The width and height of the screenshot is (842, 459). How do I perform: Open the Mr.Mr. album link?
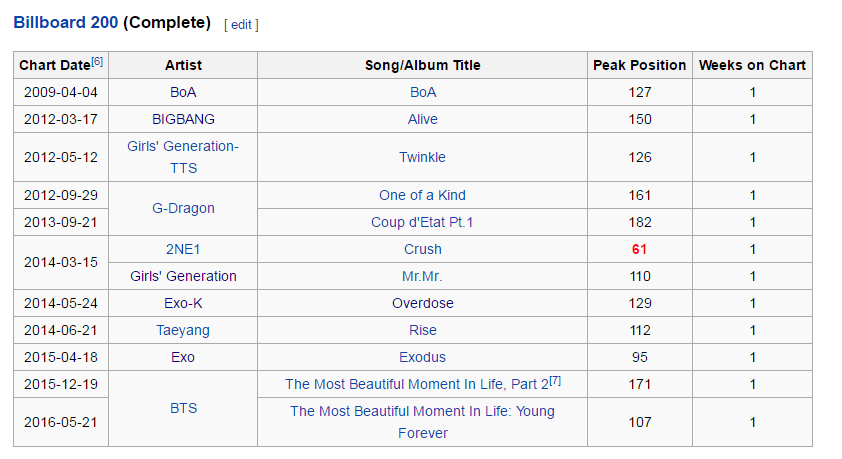(423, 276)
